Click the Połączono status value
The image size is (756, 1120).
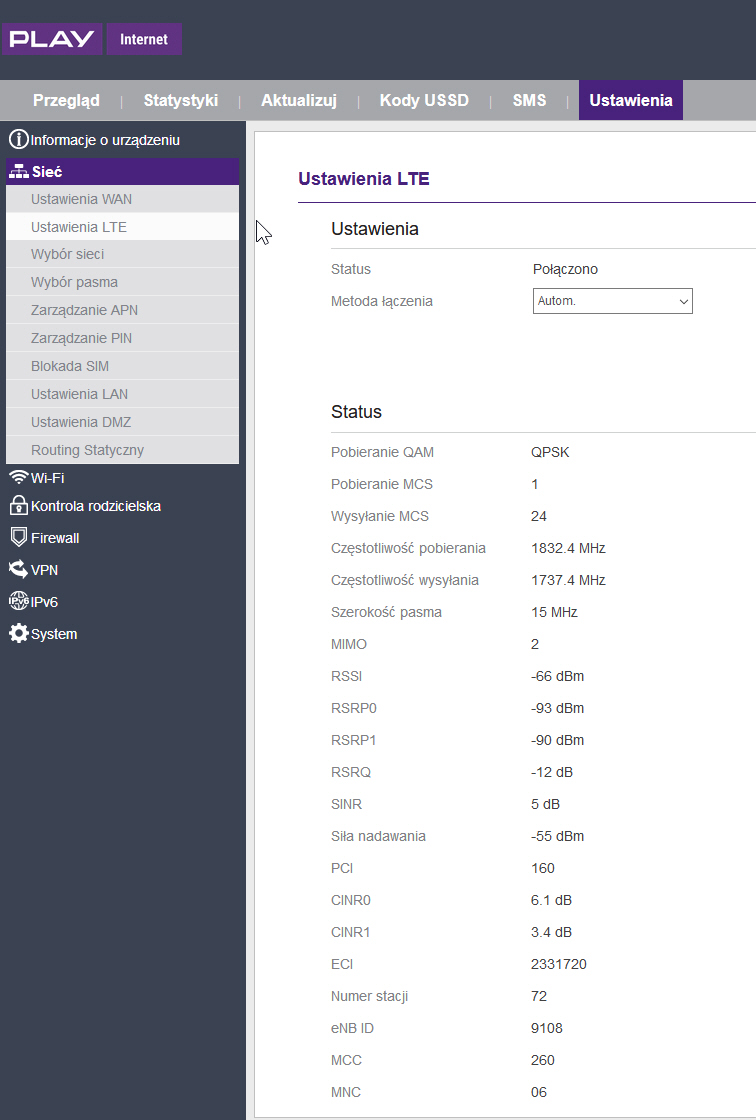click(x=565, y=269)
